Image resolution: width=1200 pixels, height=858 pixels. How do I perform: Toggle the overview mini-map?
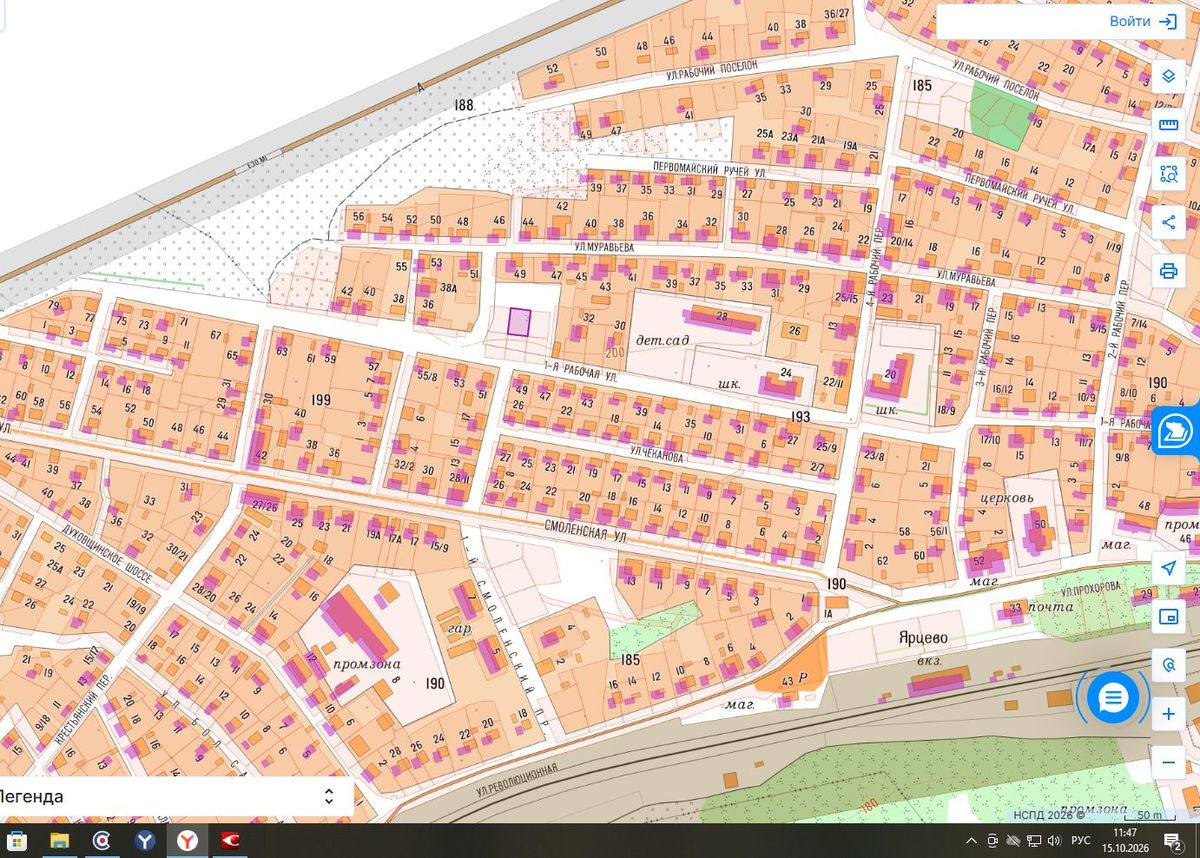[x=1168, y=617]
